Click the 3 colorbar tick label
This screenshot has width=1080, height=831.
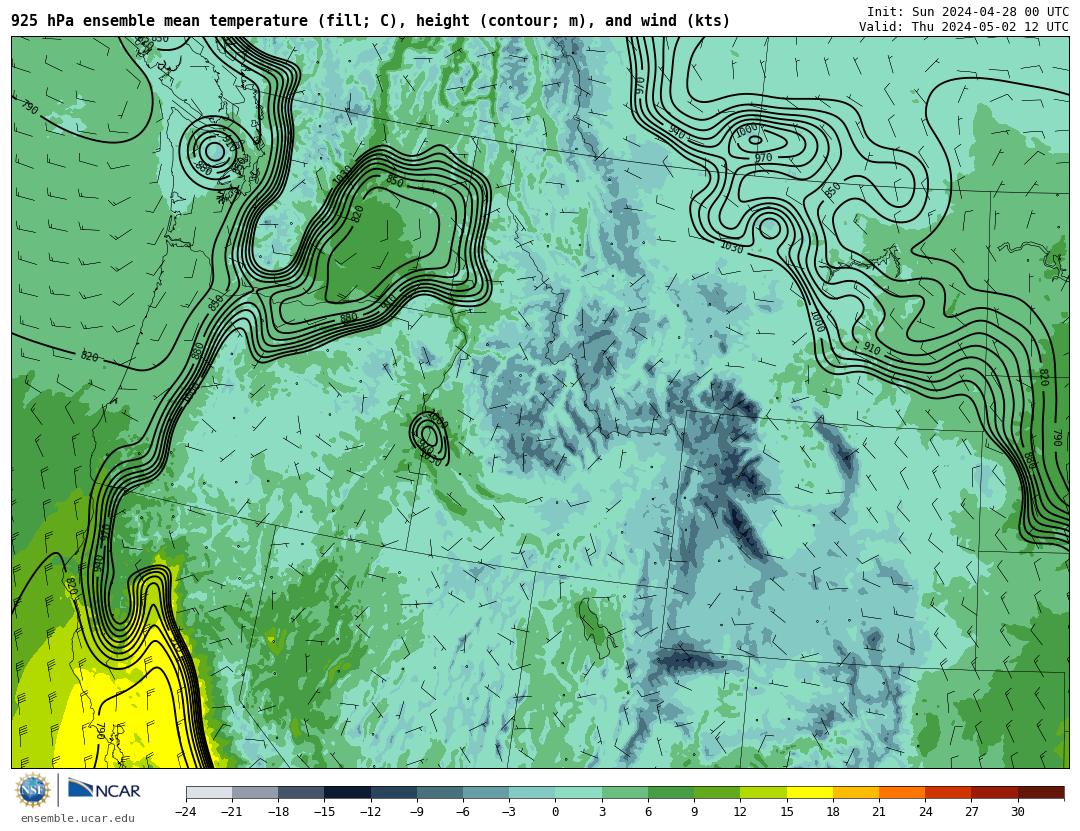click(x=602, y=812)
